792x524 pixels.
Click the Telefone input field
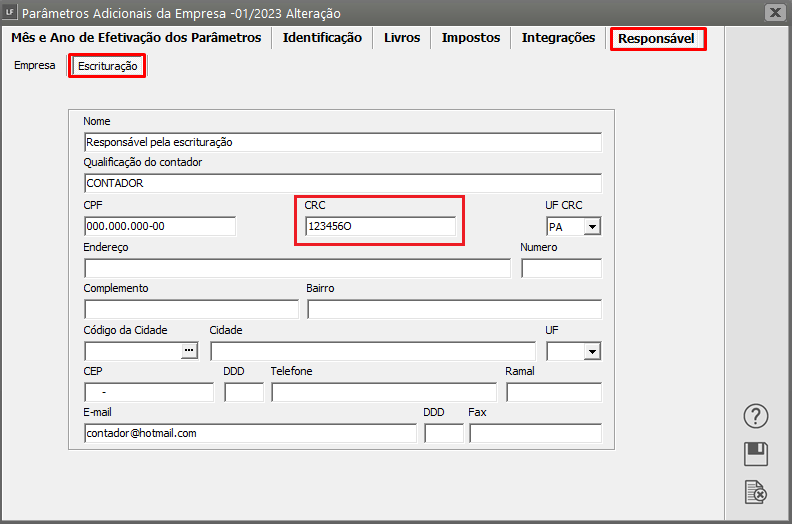point(383,392)
